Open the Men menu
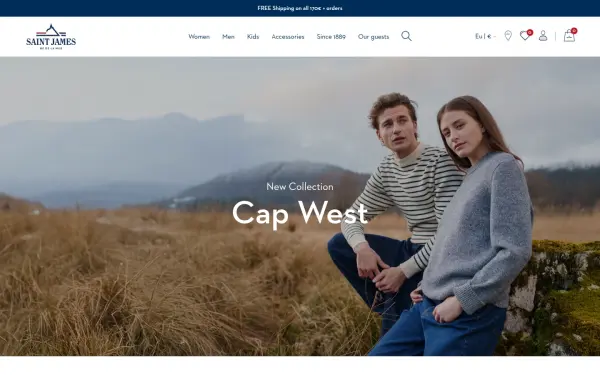600x375 pixels. coord(228,37)
